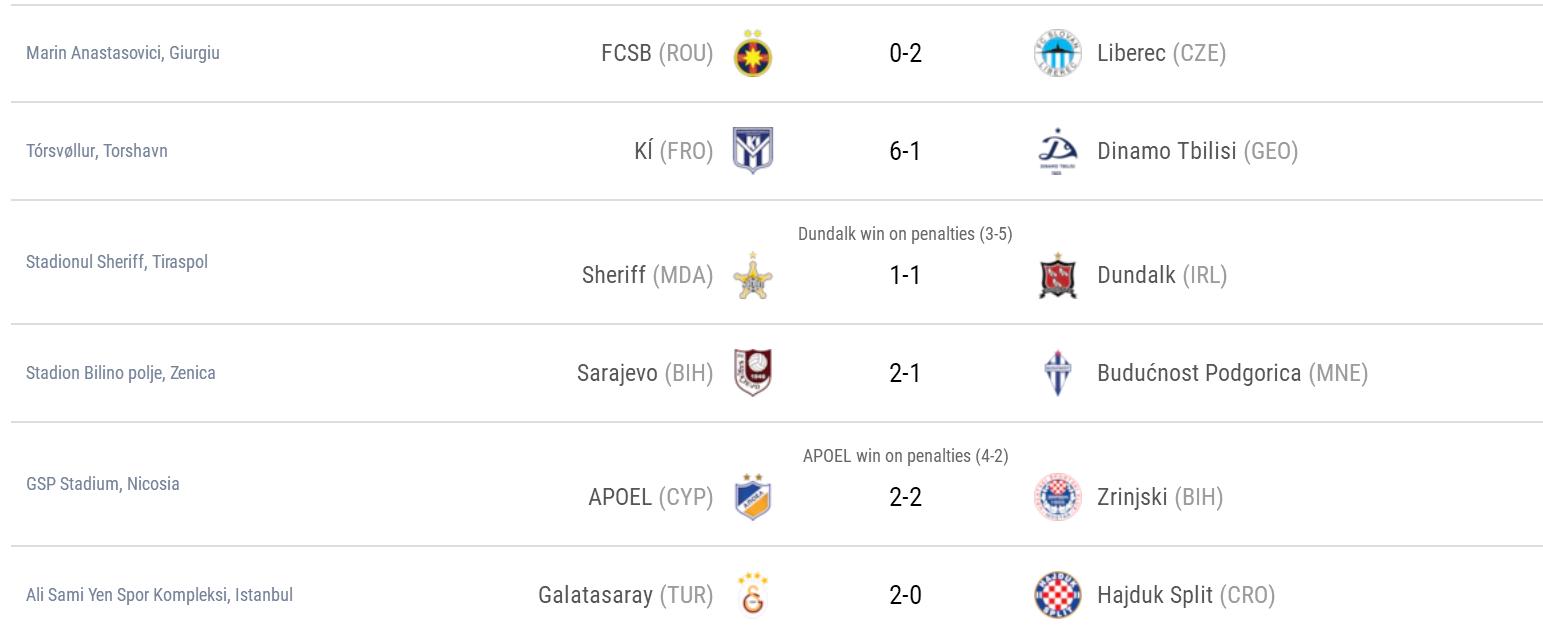Viewport: 1543px width, 640px height.
Task: Click the GSP Stadium, Nicosia venue text
Action: 103,484
